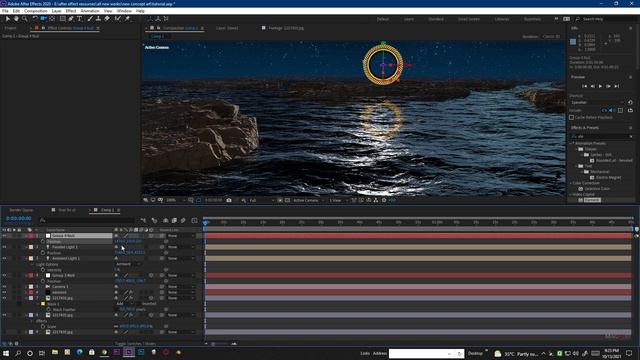The width and height of the screenshot is (640, 360).
Task: Enable Motion Blur icon in timeline header
Action: point(183,220)
